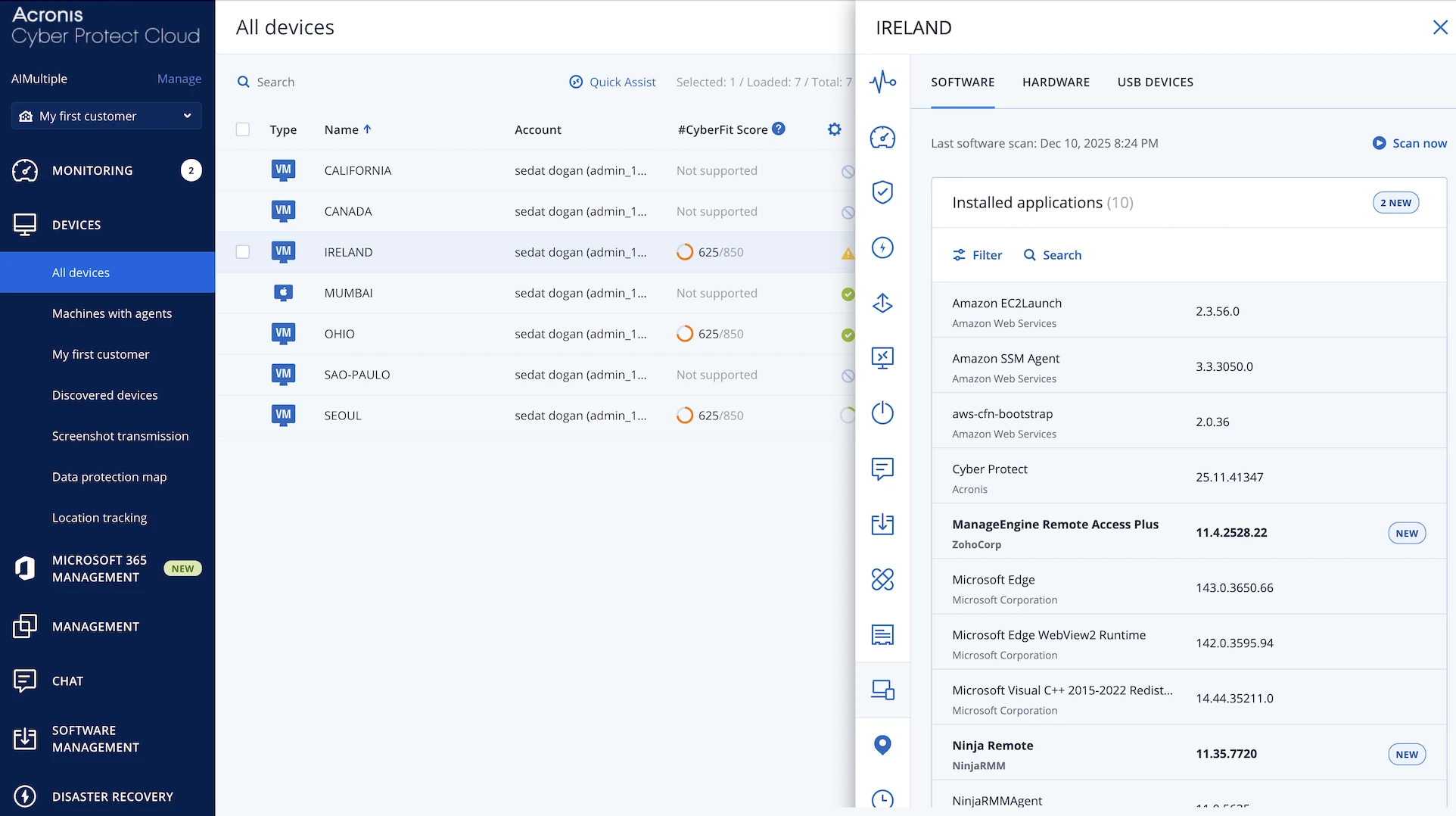1456x816 pixels.
Task: Open the chat bubble icon in IRELAND panel
Action: coord(882,469)
